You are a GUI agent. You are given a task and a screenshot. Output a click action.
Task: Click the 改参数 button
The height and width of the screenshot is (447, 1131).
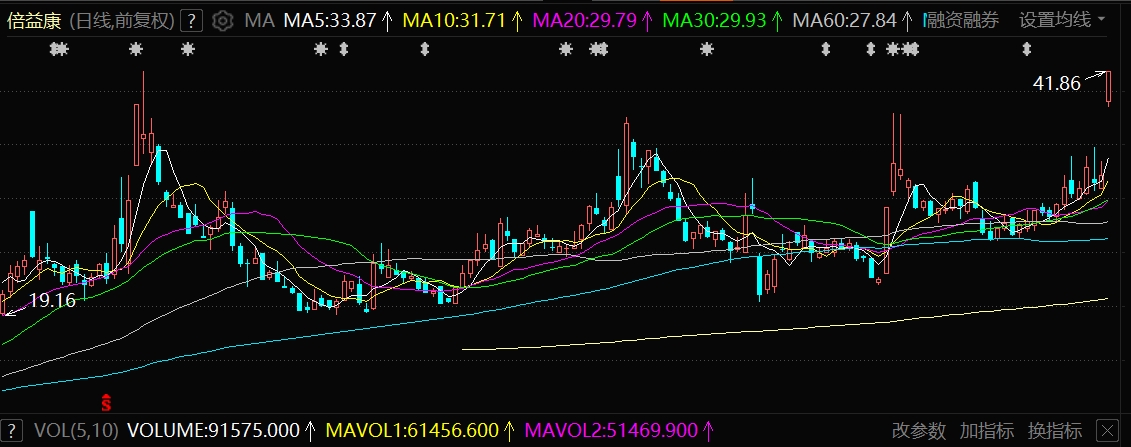tap(918, 431)
